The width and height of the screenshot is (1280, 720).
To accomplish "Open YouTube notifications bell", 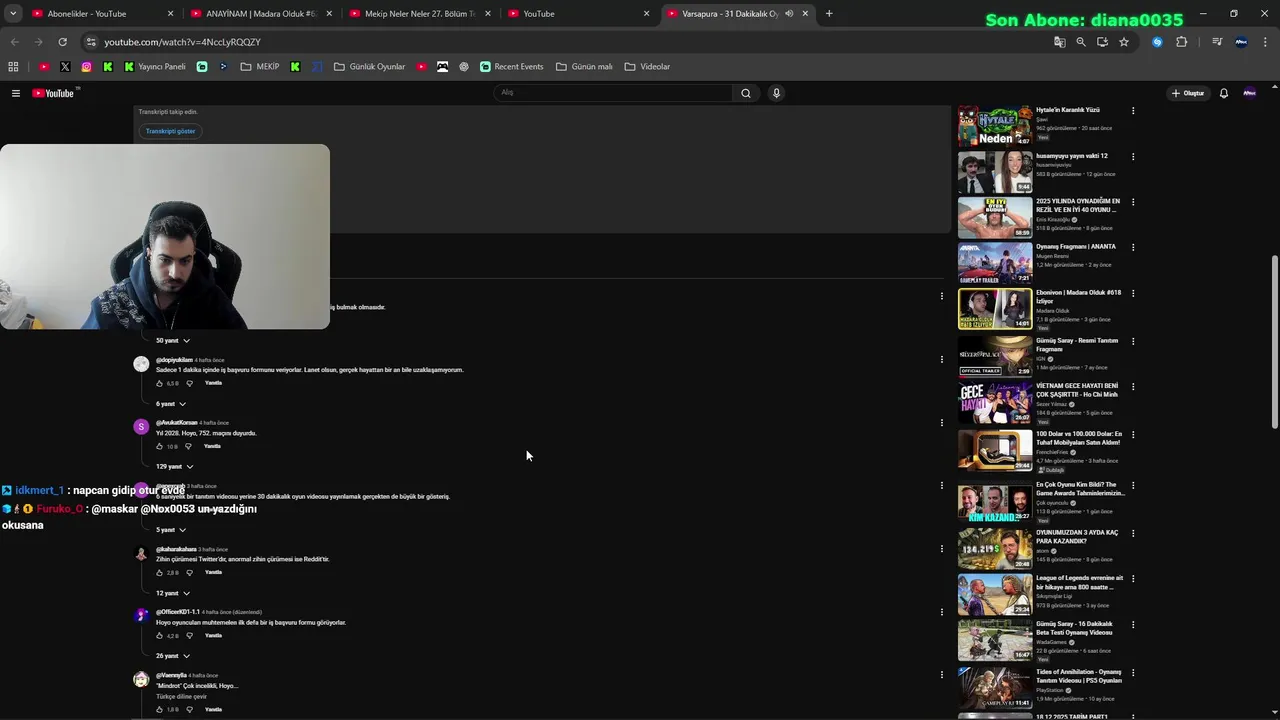I will pos(1223,93).
